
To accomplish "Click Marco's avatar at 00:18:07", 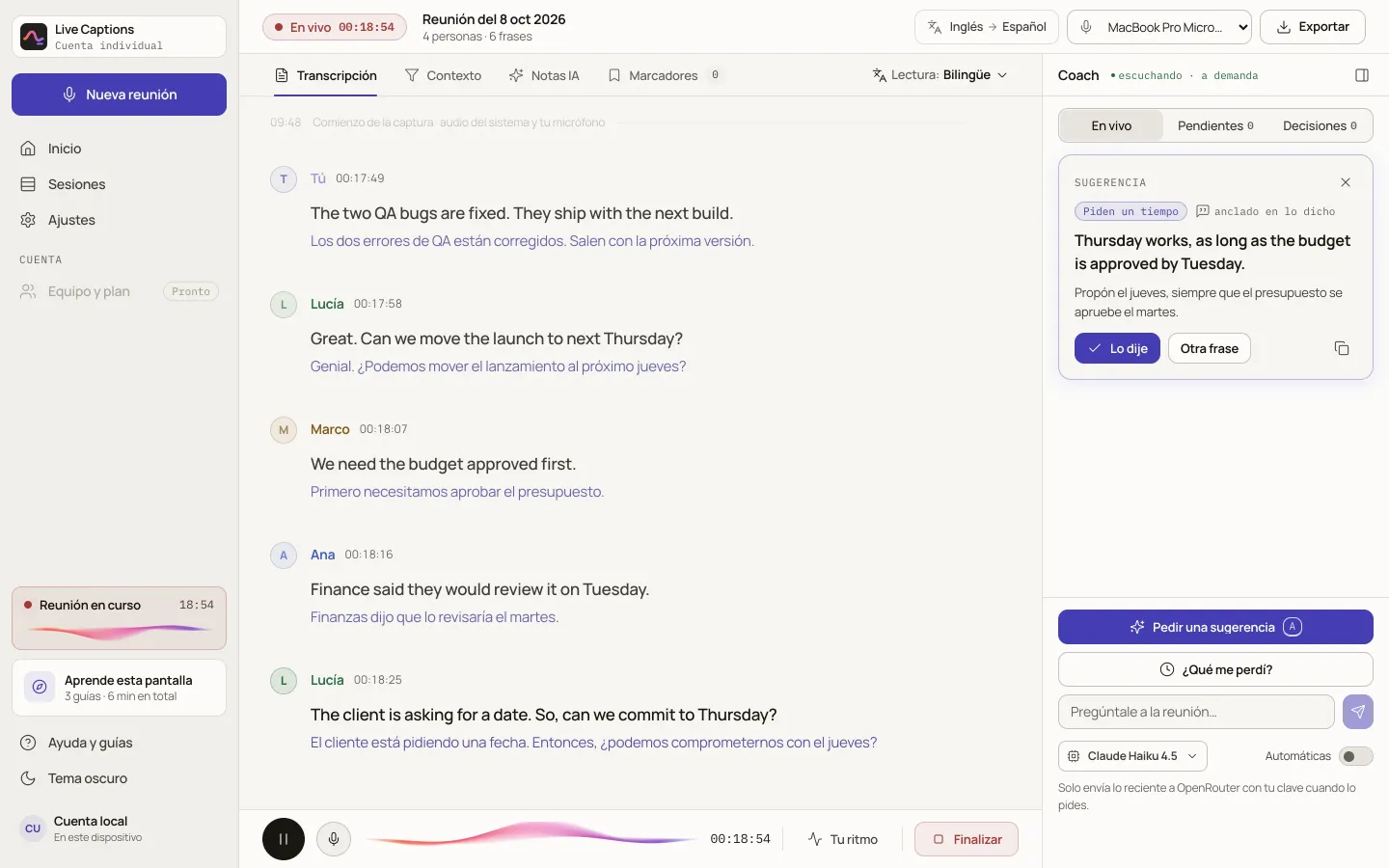I will (284, 430).
